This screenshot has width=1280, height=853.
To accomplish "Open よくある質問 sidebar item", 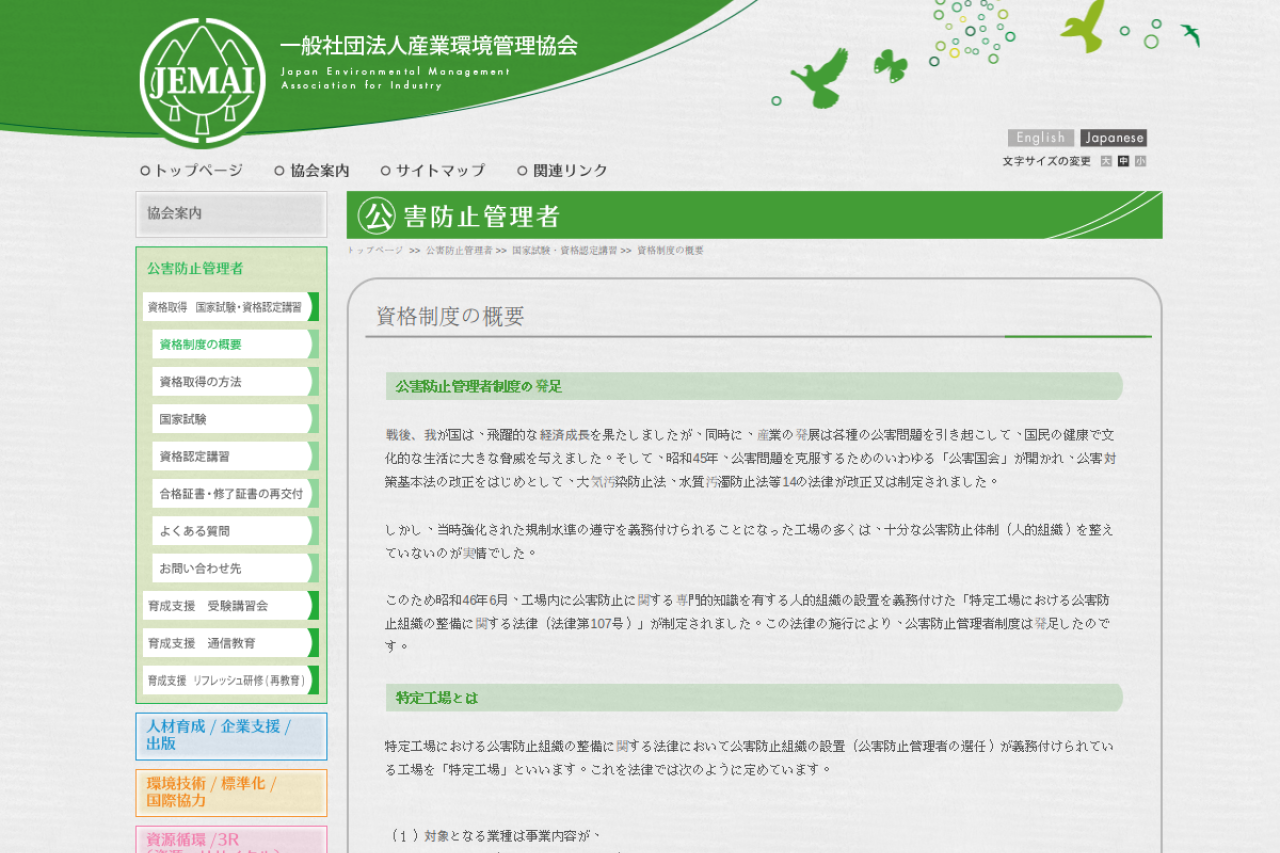I will (x=236, y=531).
